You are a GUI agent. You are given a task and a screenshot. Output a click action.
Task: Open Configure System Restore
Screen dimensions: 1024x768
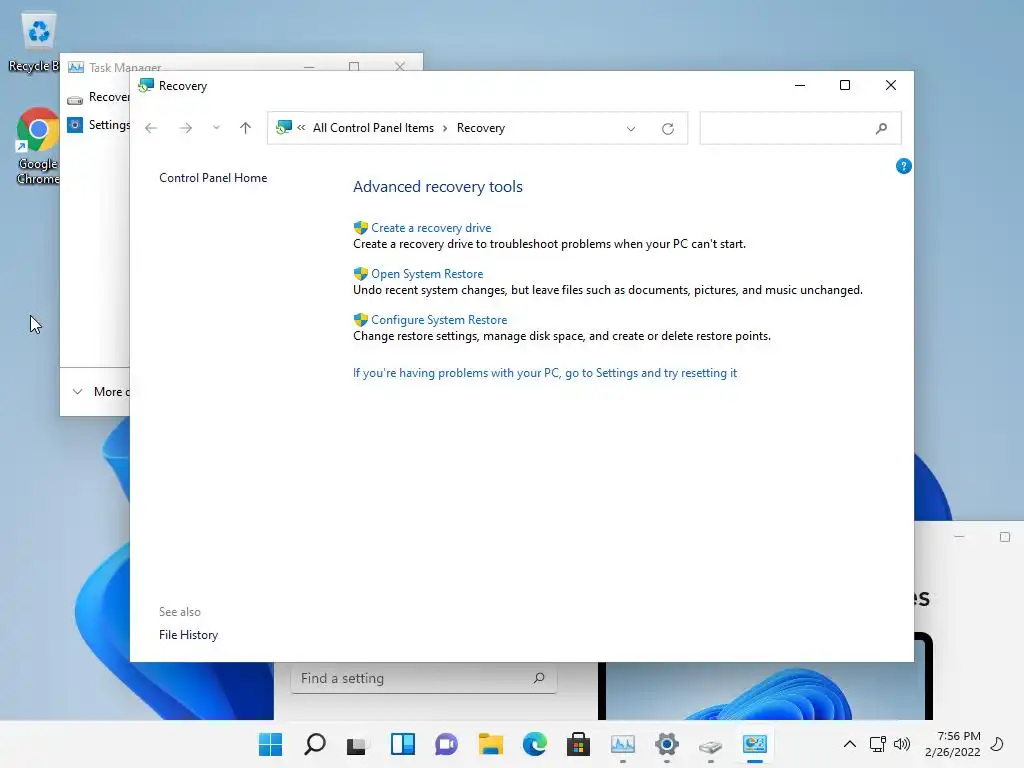click(439, 319)
